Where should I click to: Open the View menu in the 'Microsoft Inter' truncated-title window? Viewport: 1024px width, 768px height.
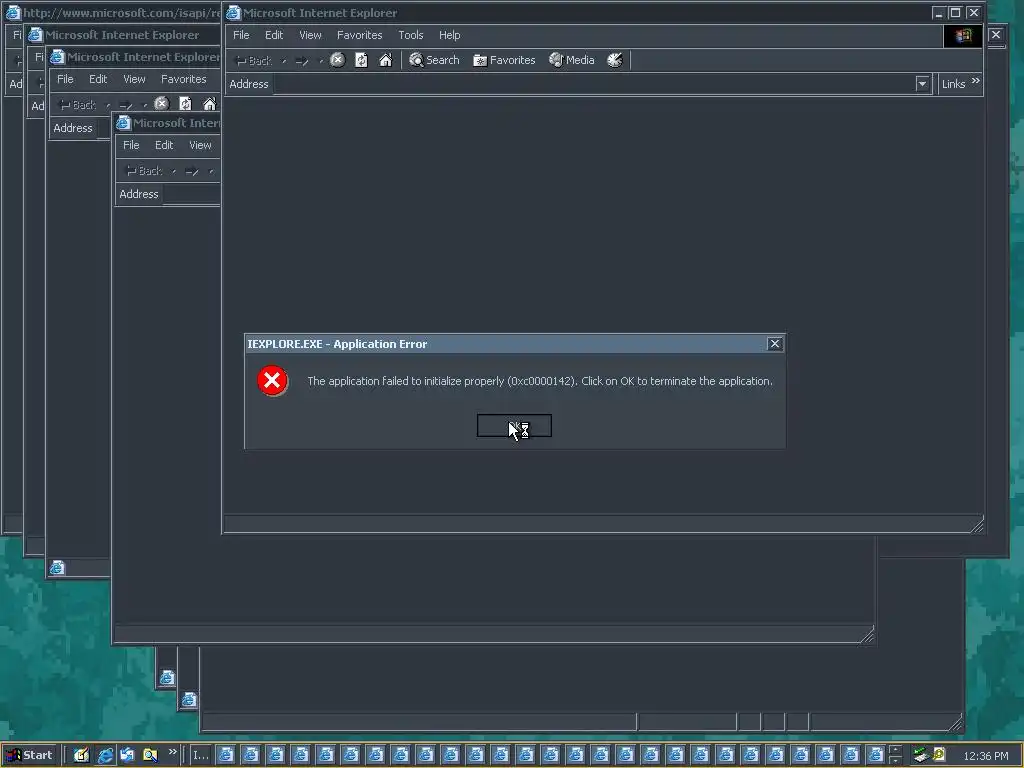(200, 145)
